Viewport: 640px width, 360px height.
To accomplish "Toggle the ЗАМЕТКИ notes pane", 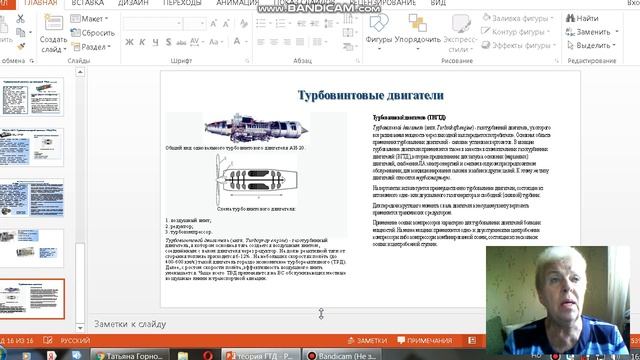I will coord(367,340).
